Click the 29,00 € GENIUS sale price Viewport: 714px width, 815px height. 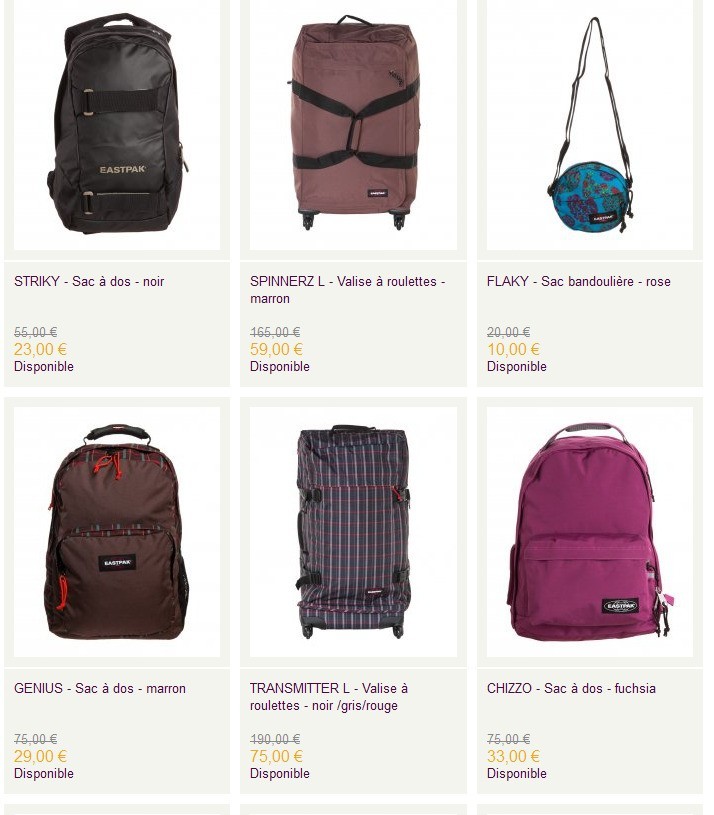tap(41, 756)
